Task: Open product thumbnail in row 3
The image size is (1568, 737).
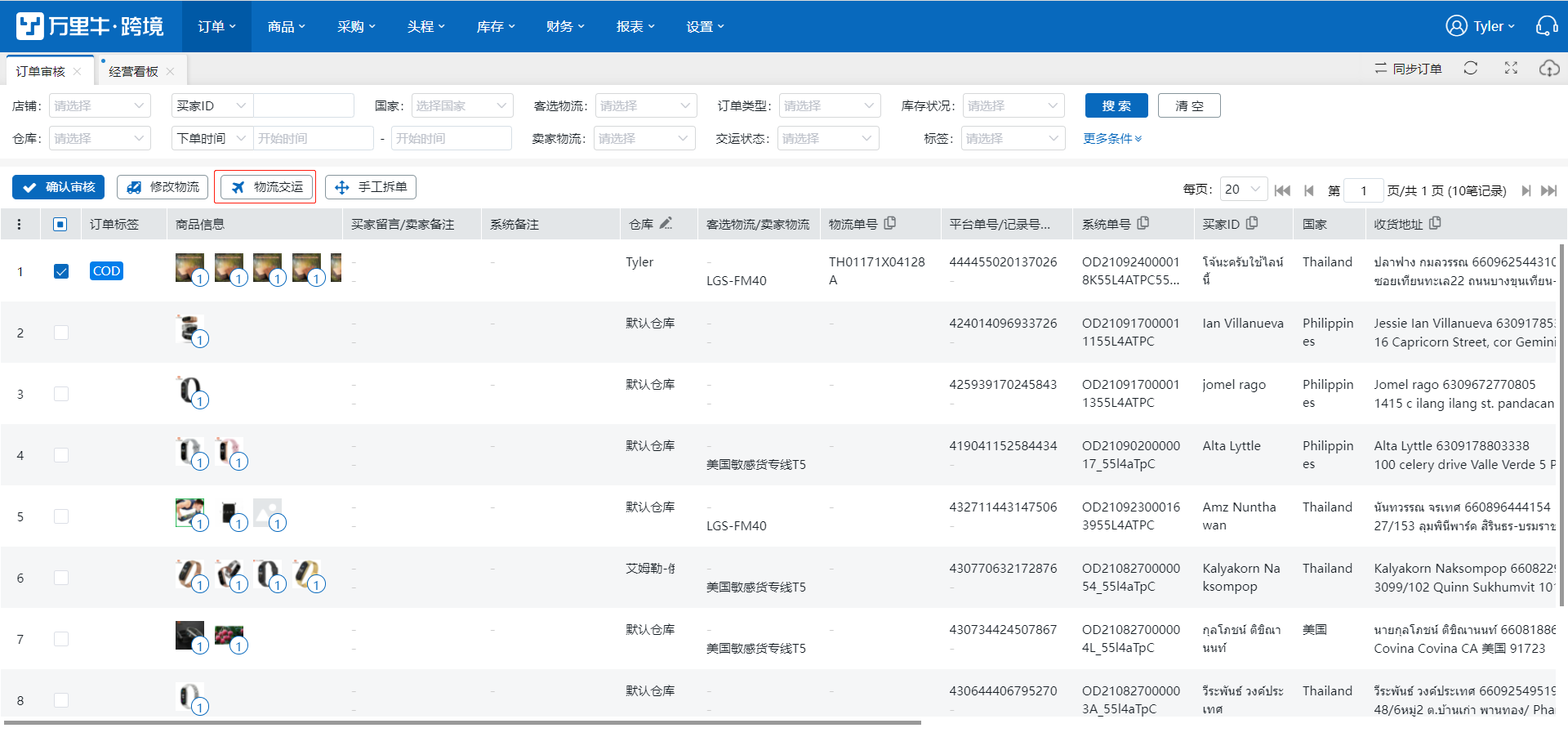Action: [x=189, y=390]
